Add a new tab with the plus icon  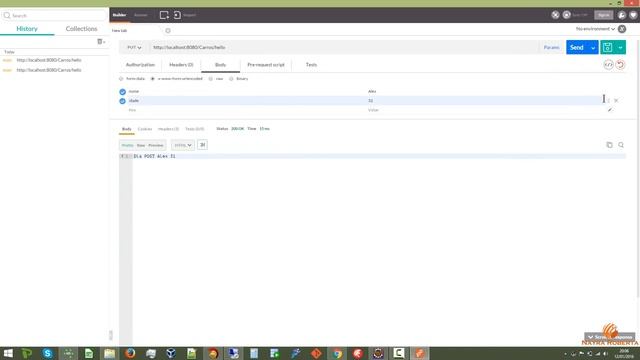click(x=168, y=31)
